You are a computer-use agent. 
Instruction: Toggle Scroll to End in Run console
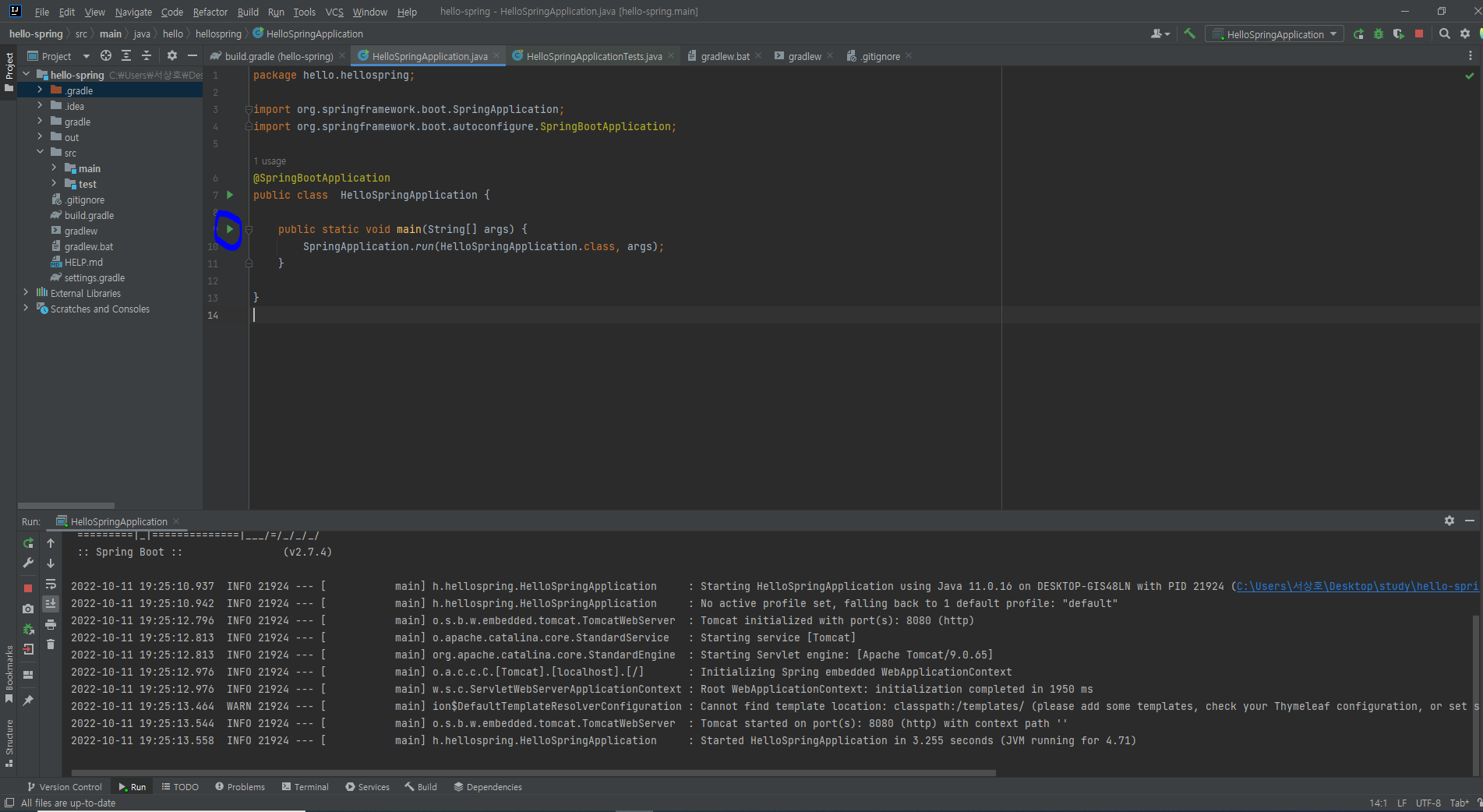point(51,604)
